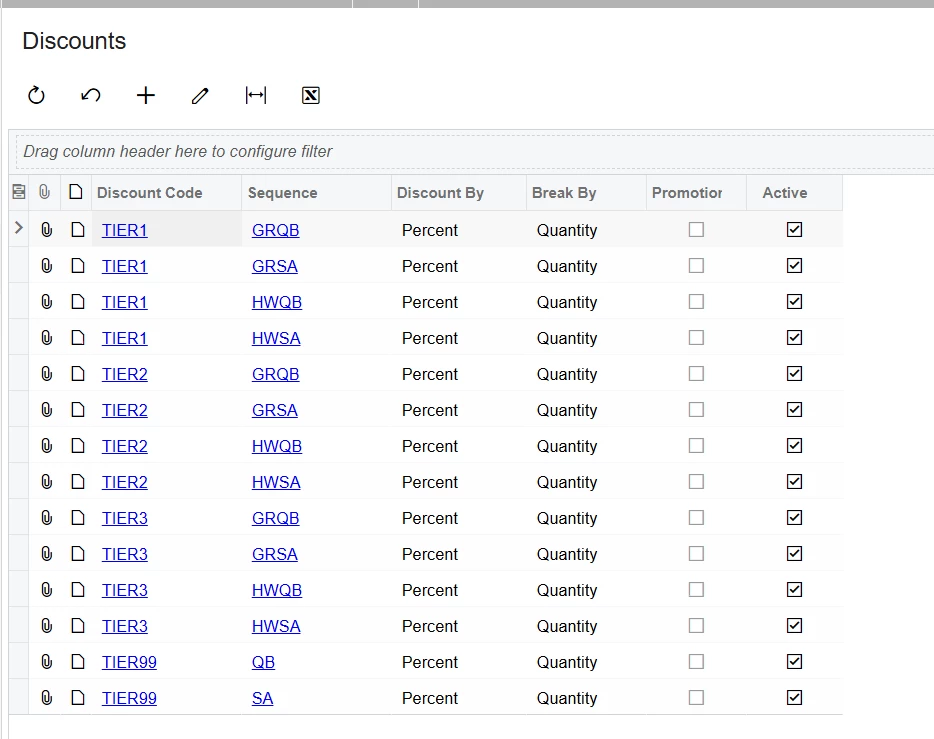Open the TIER3 link in the HWQB row
Viewport: 934px width, 739px height.
tap(125, 590)
